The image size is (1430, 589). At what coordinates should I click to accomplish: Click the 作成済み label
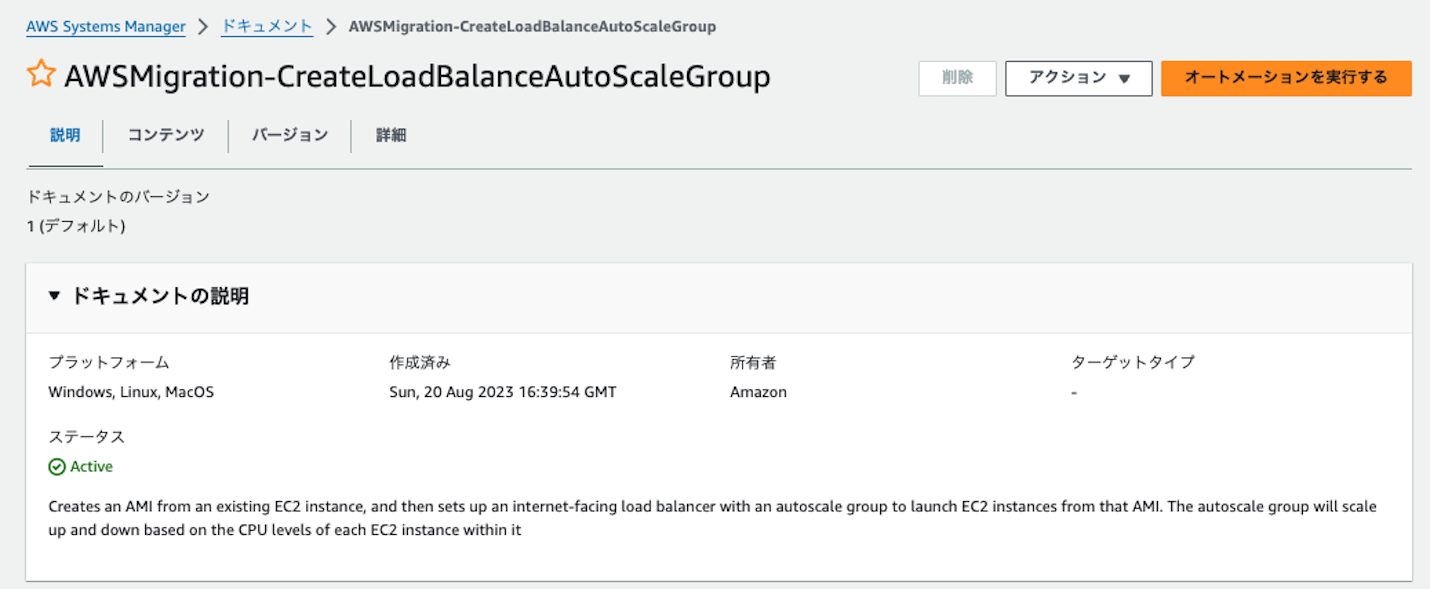point(420,362)
